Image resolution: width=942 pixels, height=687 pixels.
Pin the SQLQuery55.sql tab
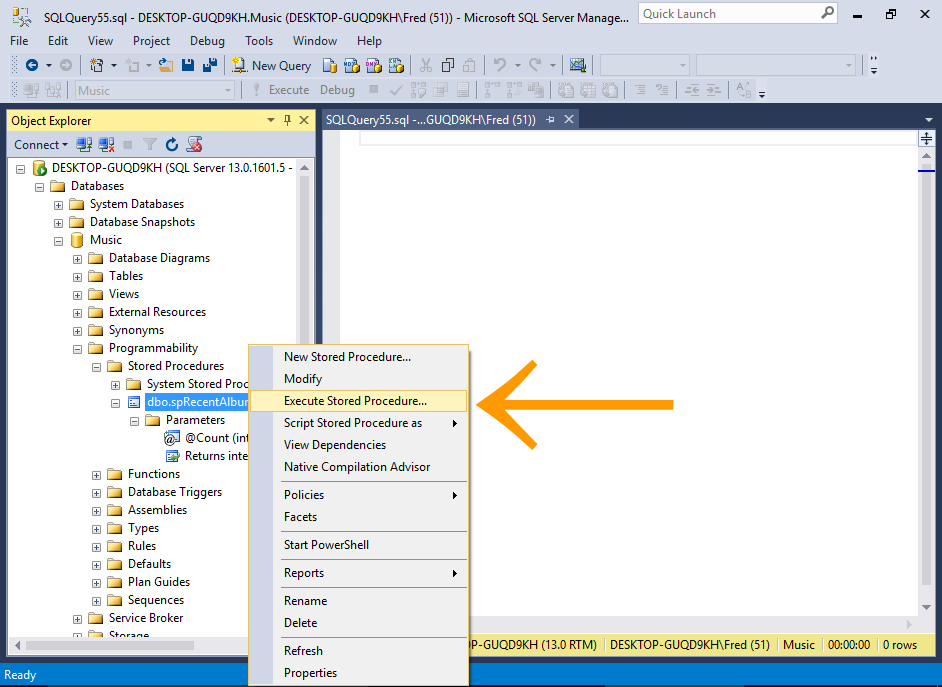point(550,119)
